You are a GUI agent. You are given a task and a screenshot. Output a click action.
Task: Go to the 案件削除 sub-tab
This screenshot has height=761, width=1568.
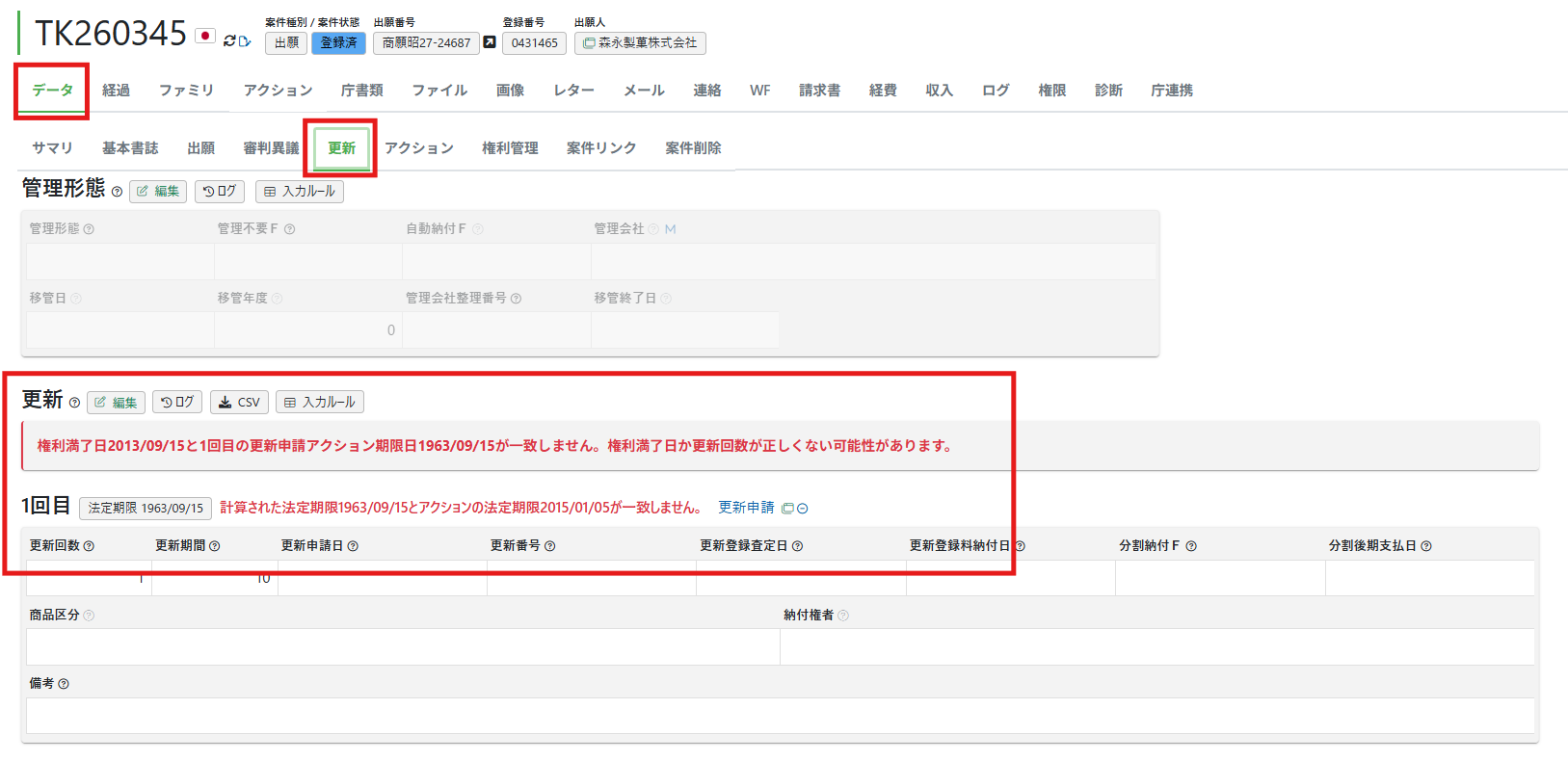pyautogui.click(x=693, y=147)
